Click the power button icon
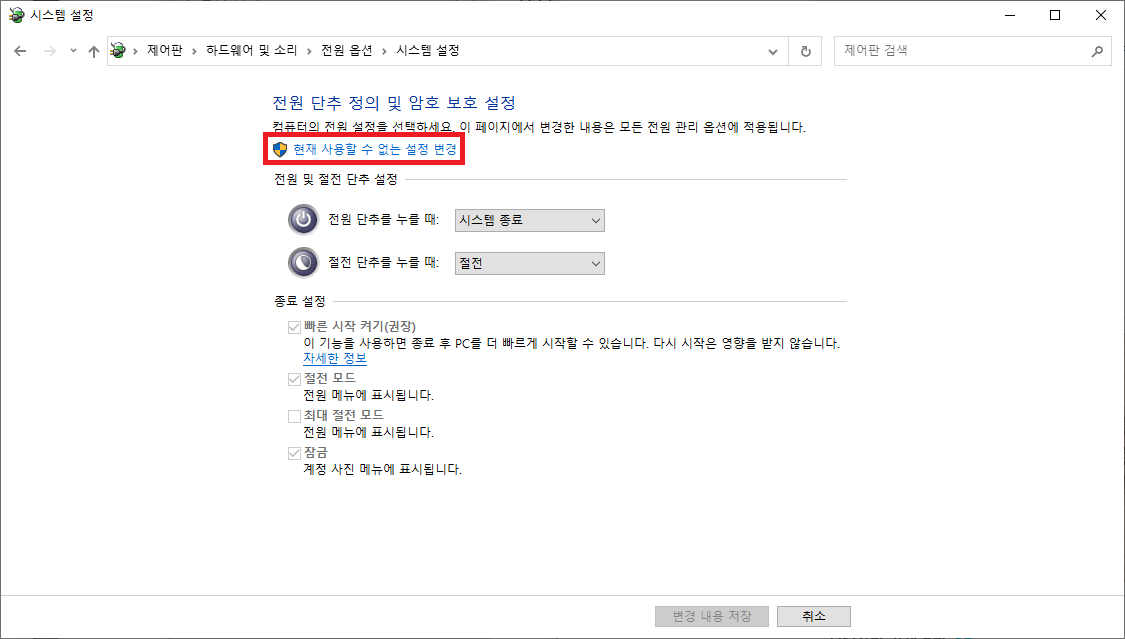The width and height of the screenshot is (1125, 639). click(303, 219)
